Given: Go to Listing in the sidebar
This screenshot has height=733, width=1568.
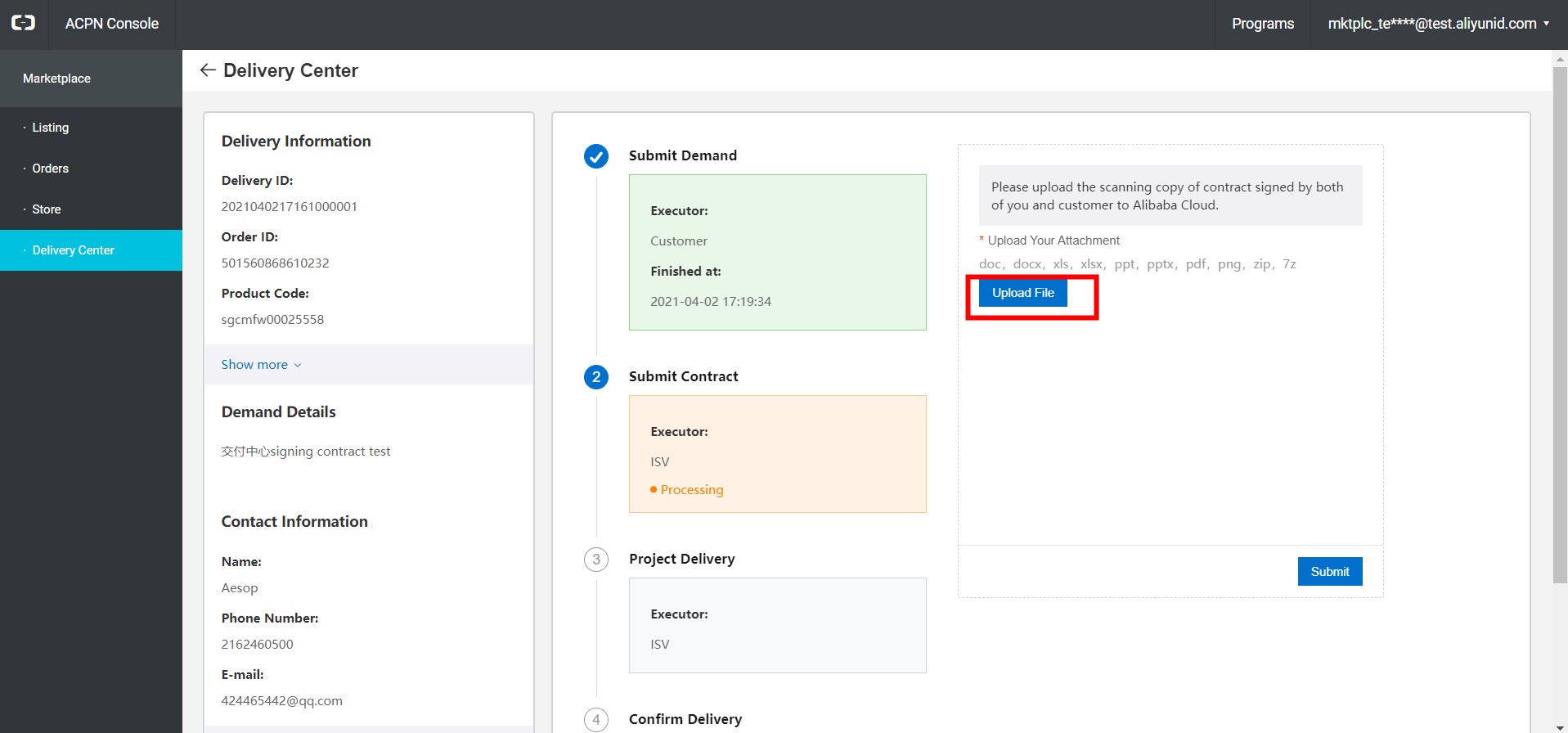Looking at the screenshot, I should click(50, 128).
